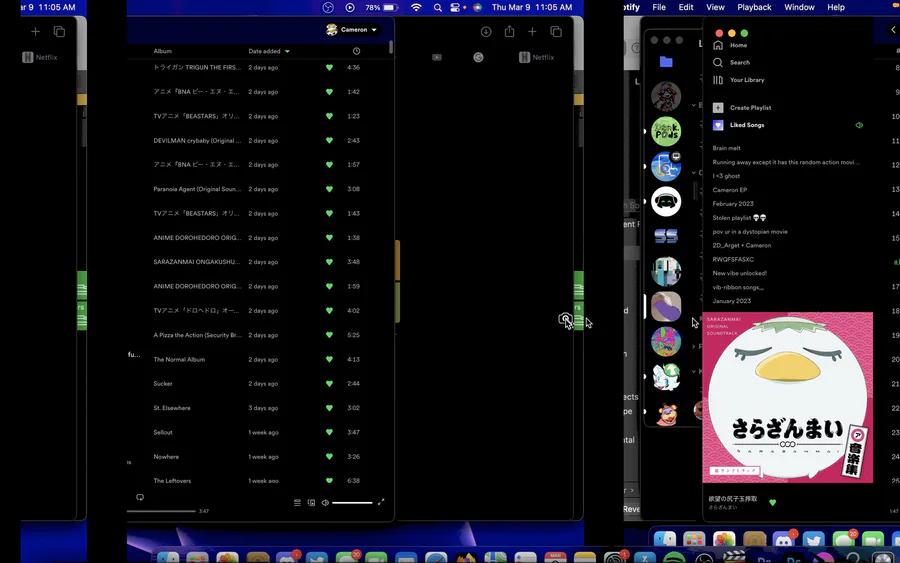Open the Google favorite icon in Safari
This screenshot has height=563, width=900.
tap(478, 57)
